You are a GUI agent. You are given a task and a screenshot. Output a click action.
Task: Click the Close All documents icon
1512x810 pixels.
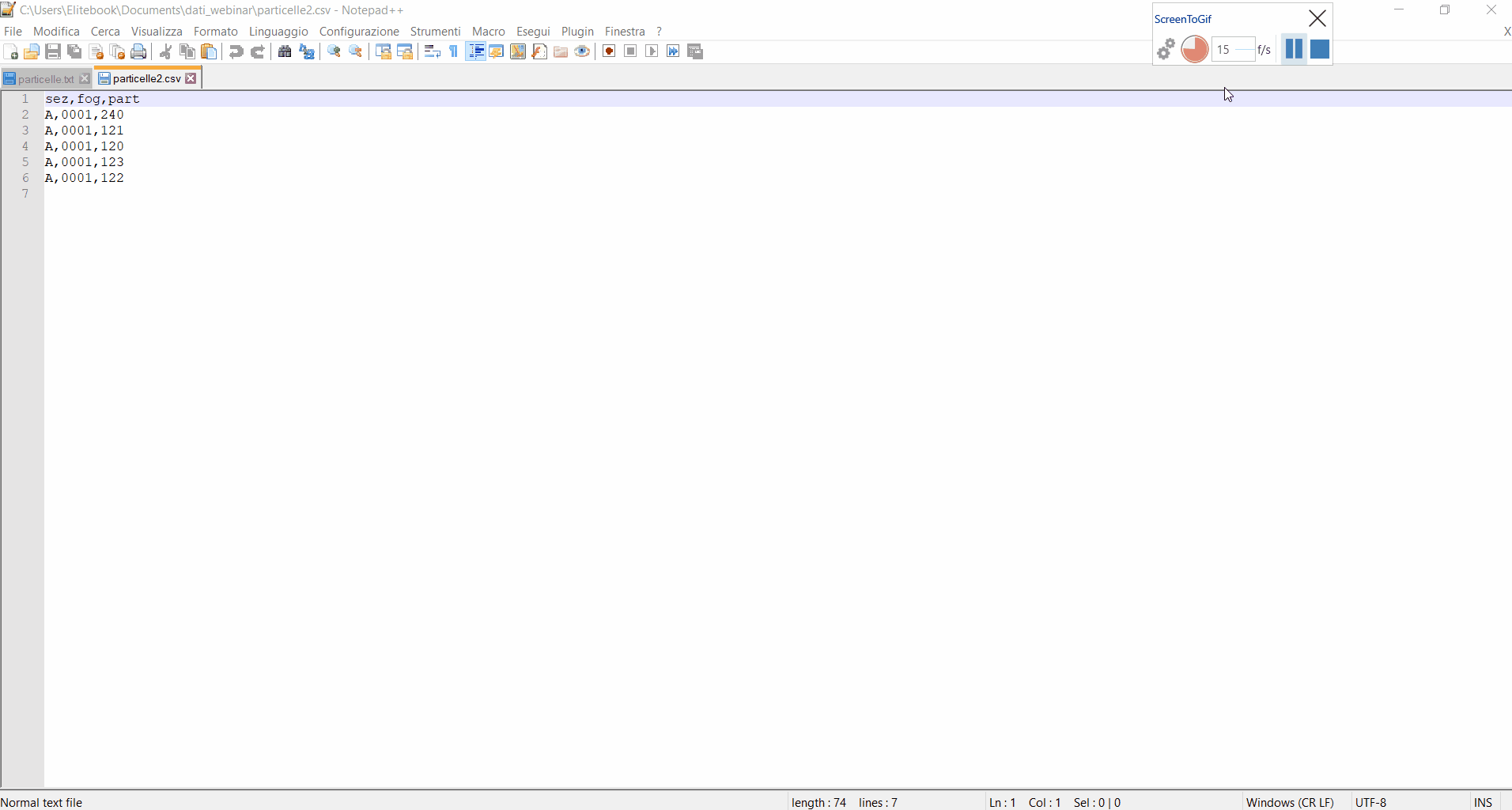(x=118, y=51)
